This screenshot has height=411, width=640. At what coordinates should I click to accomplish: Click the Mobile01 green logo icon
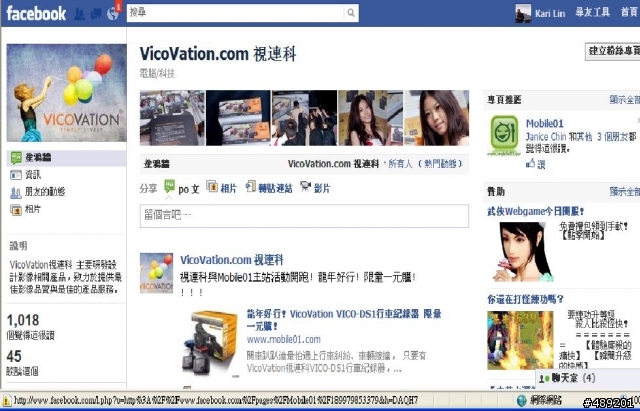pos(504,135)
